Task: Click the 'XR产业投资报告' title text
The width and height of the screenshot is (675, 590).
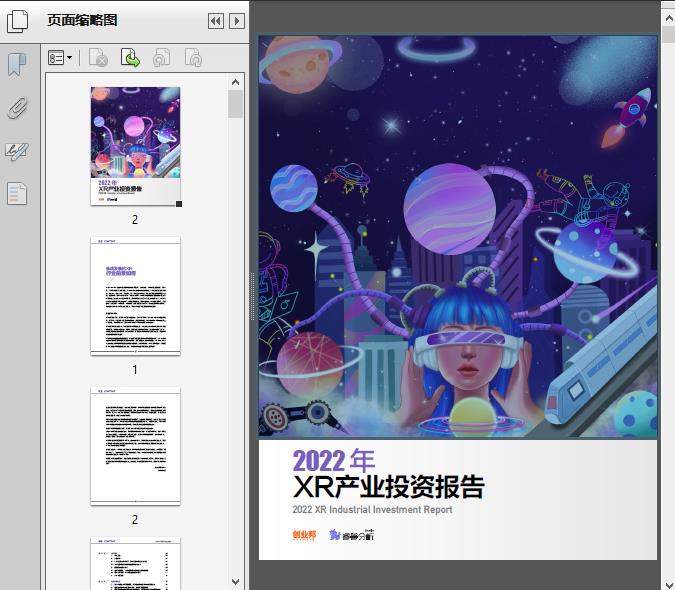Action: pos(388,487)
